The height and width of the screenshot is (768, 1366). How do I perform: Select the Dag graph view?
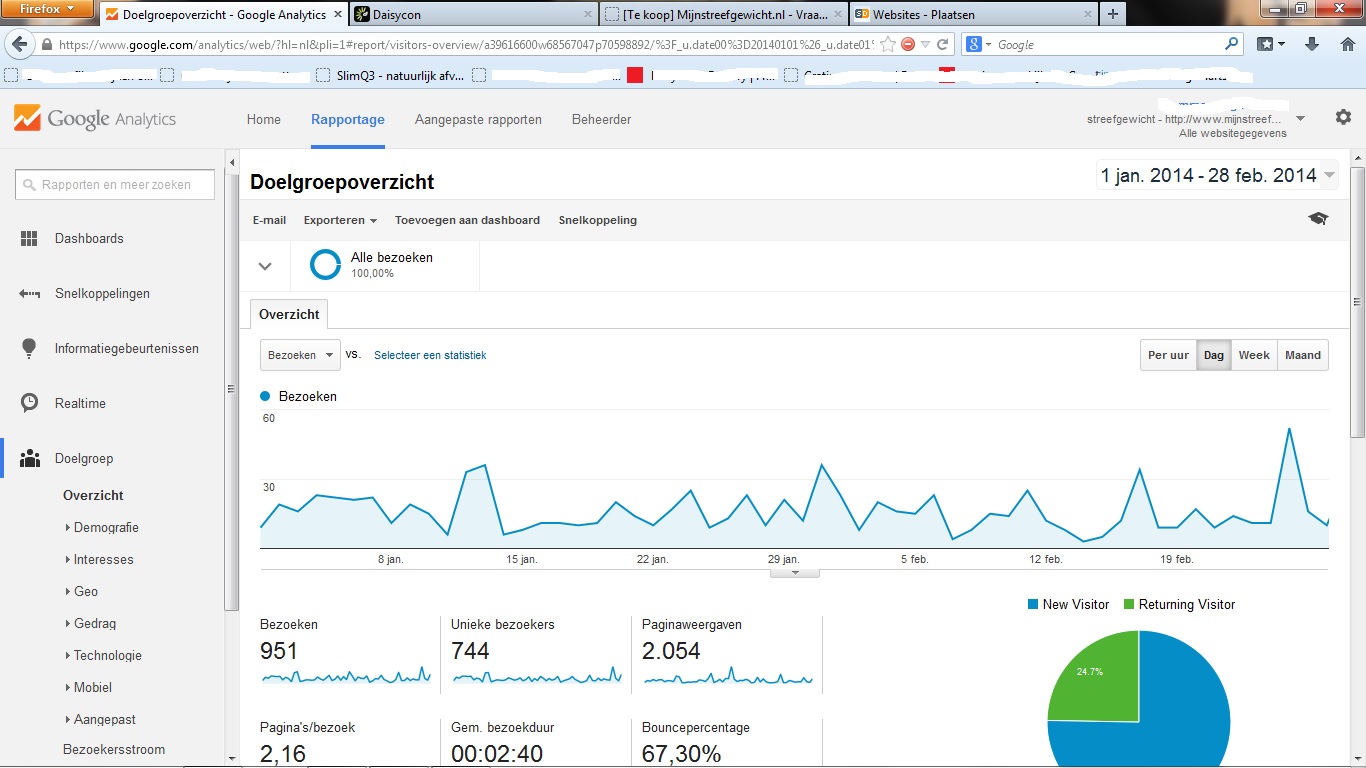tap(1214, 355)
